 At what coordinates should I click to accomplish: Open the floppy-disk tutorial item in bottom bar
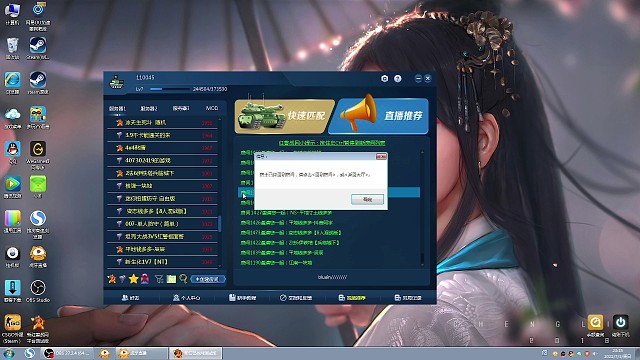(x=242, y=298)
